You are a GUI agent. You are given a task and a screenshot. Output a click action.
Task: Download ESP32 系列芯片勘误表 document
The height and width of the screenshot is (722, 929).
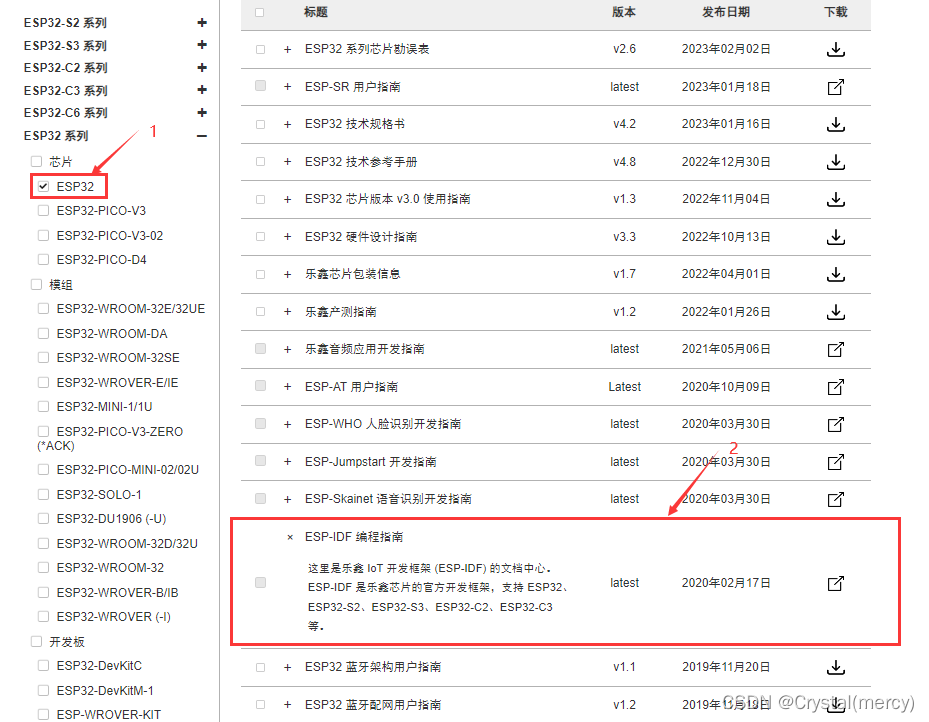coord(835,49)
